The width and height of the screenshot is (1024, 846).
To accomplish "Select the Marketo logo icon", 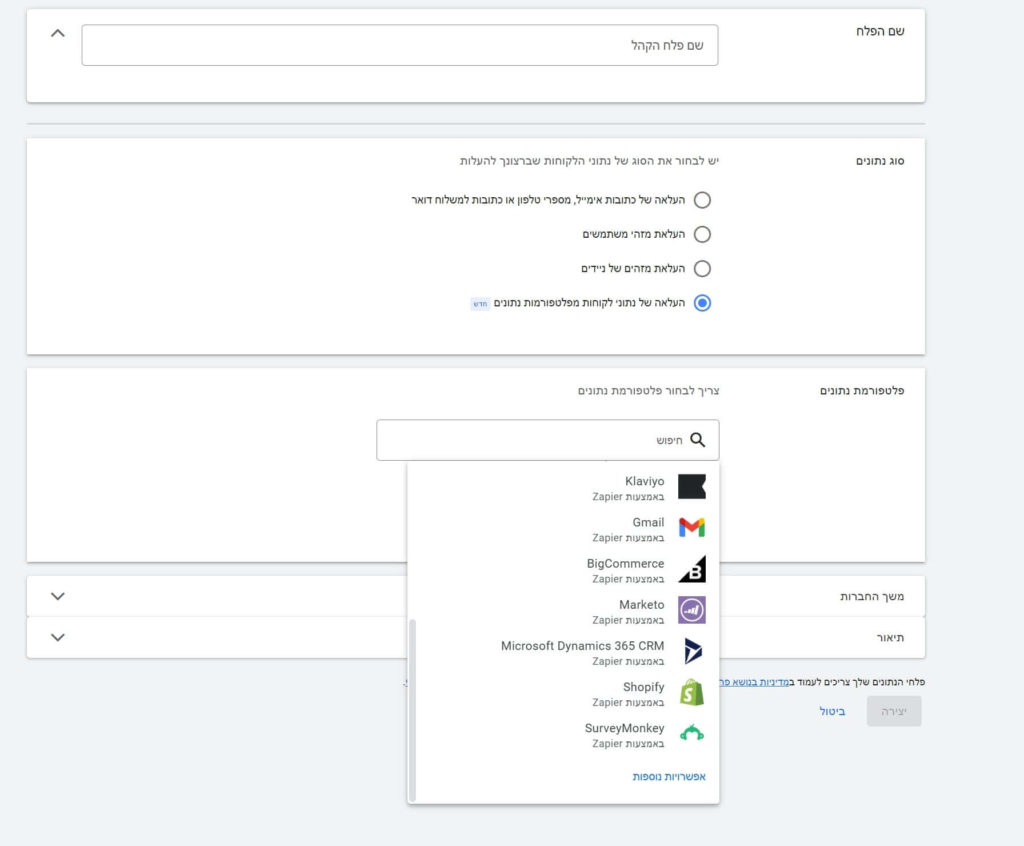I will click(x=692, y=610).
